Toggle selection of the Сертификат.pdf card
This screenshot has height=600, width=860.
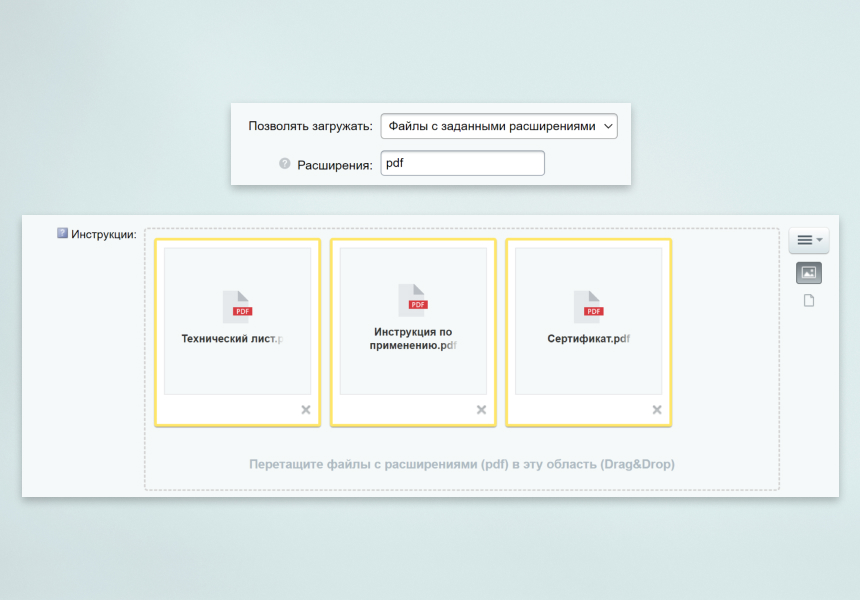[x=588, y=330]
